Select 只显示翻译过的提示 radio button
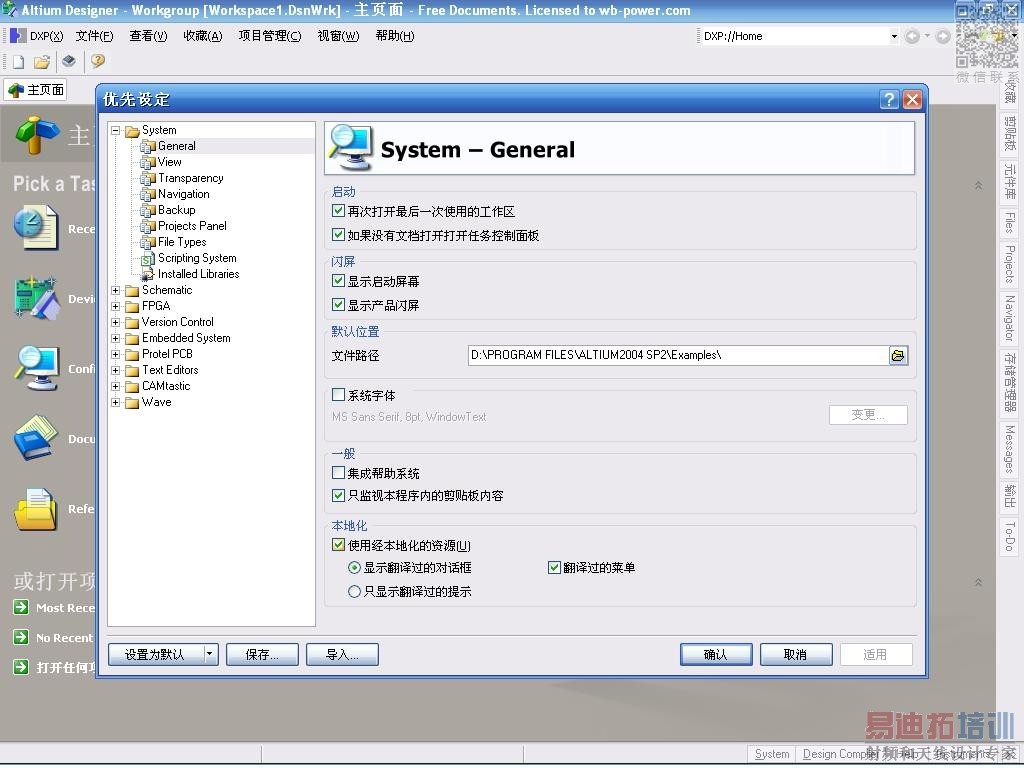This screenshot has height=768, width=1024. (x=354, y=592)
